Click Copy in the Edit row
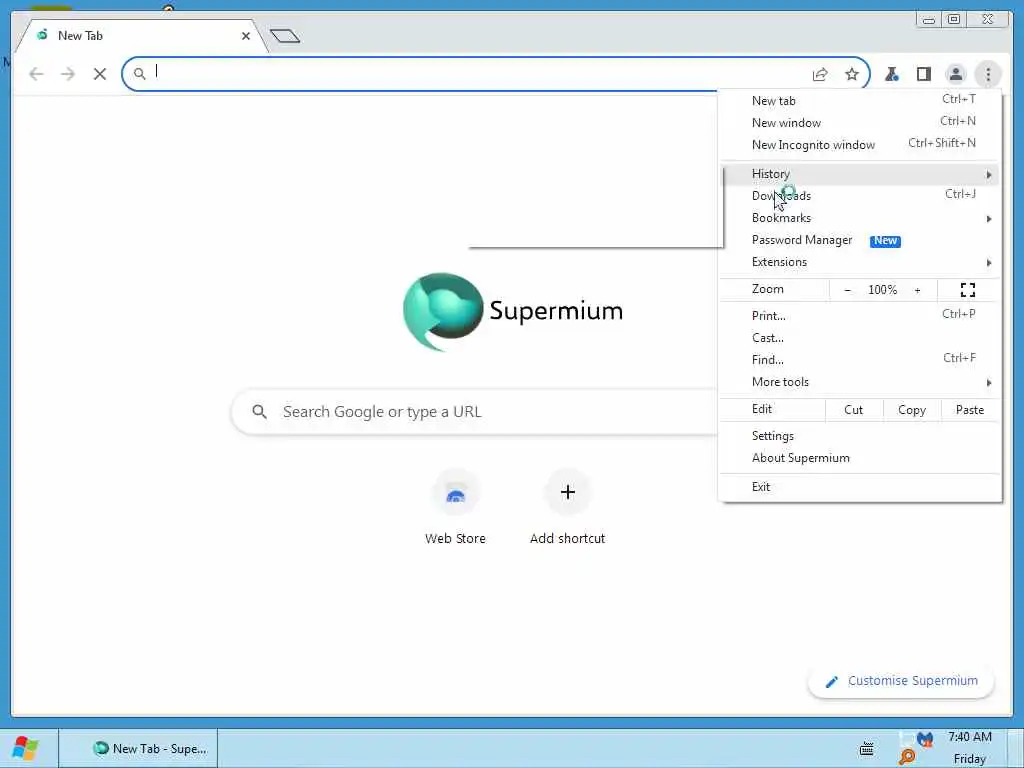 912,410
